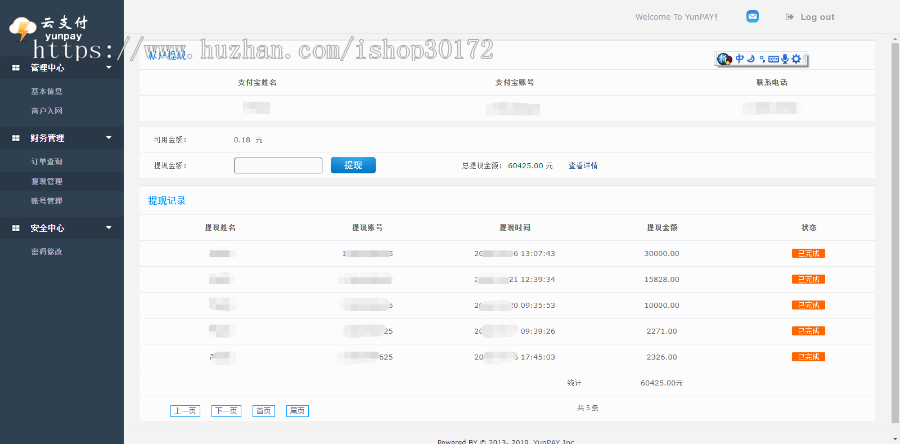Go to next page with 下一页
This screenshot has width=900, height=444.
(226, 410)
